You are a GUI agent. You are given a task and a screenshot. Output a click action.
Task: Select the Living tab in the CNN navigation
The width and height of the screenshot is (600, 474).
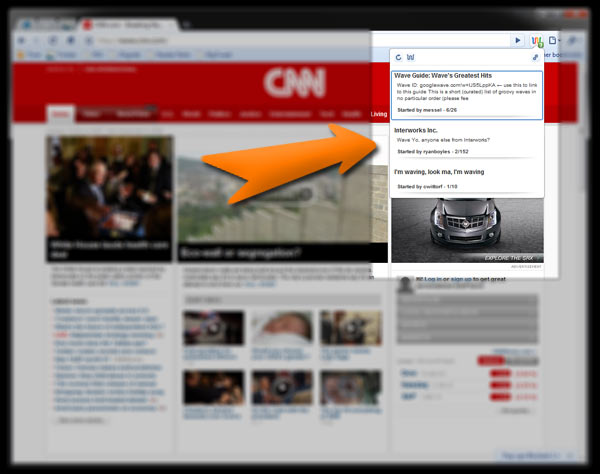tap(378, 115)
